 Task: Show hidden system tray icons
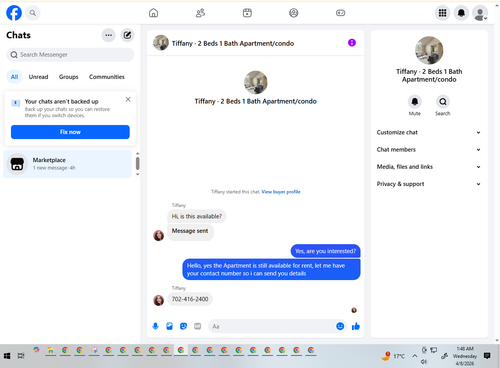[414, 356]
